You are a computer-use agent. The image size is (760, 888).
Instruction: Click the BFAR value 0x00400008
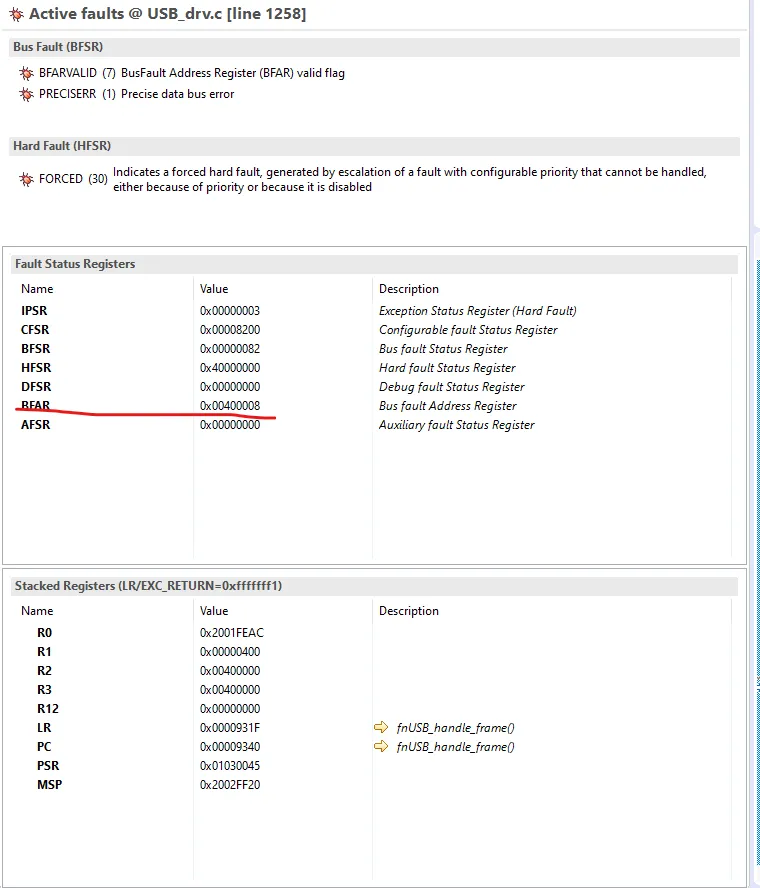click(x=230, y=405)
